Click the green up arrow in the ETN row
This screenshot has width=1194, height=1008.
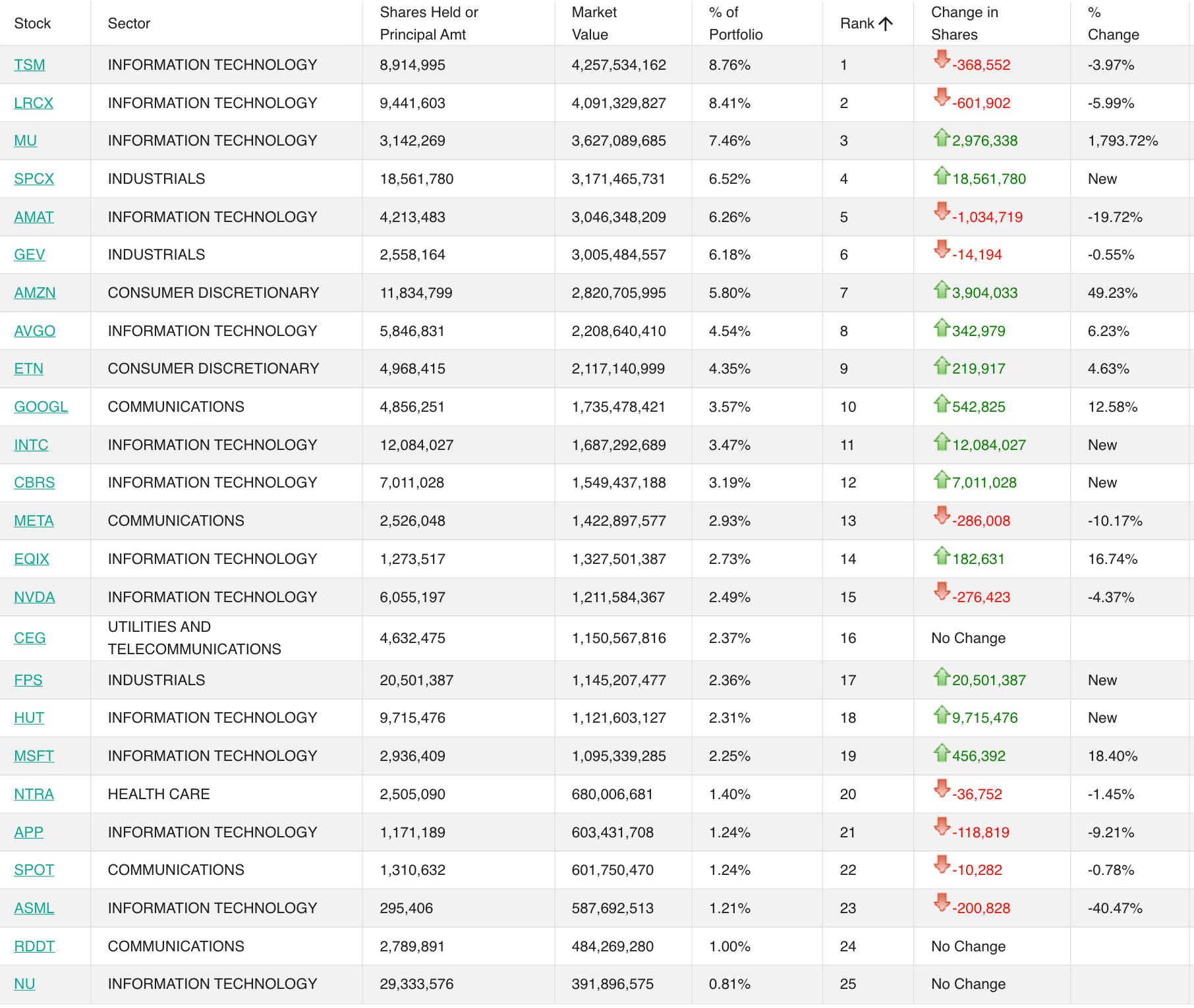coord(942,365)
